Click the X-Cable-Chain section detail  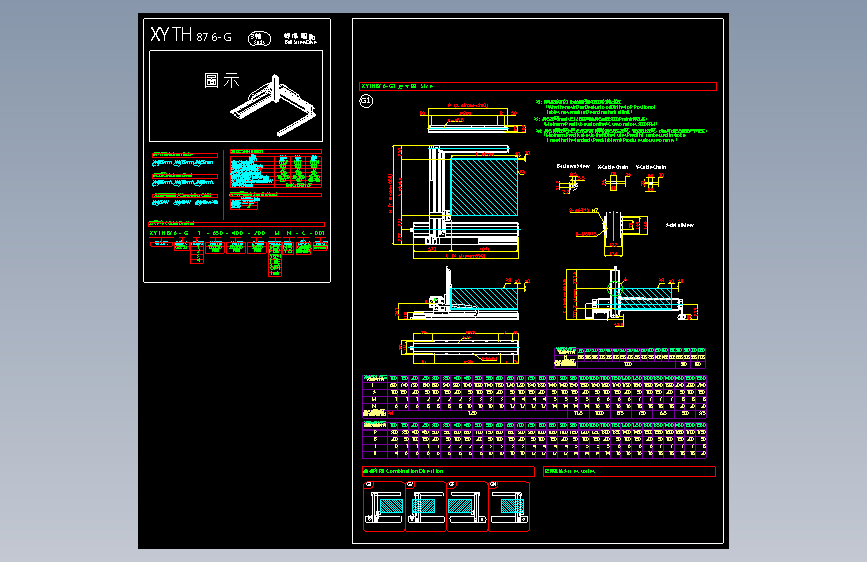613,178
